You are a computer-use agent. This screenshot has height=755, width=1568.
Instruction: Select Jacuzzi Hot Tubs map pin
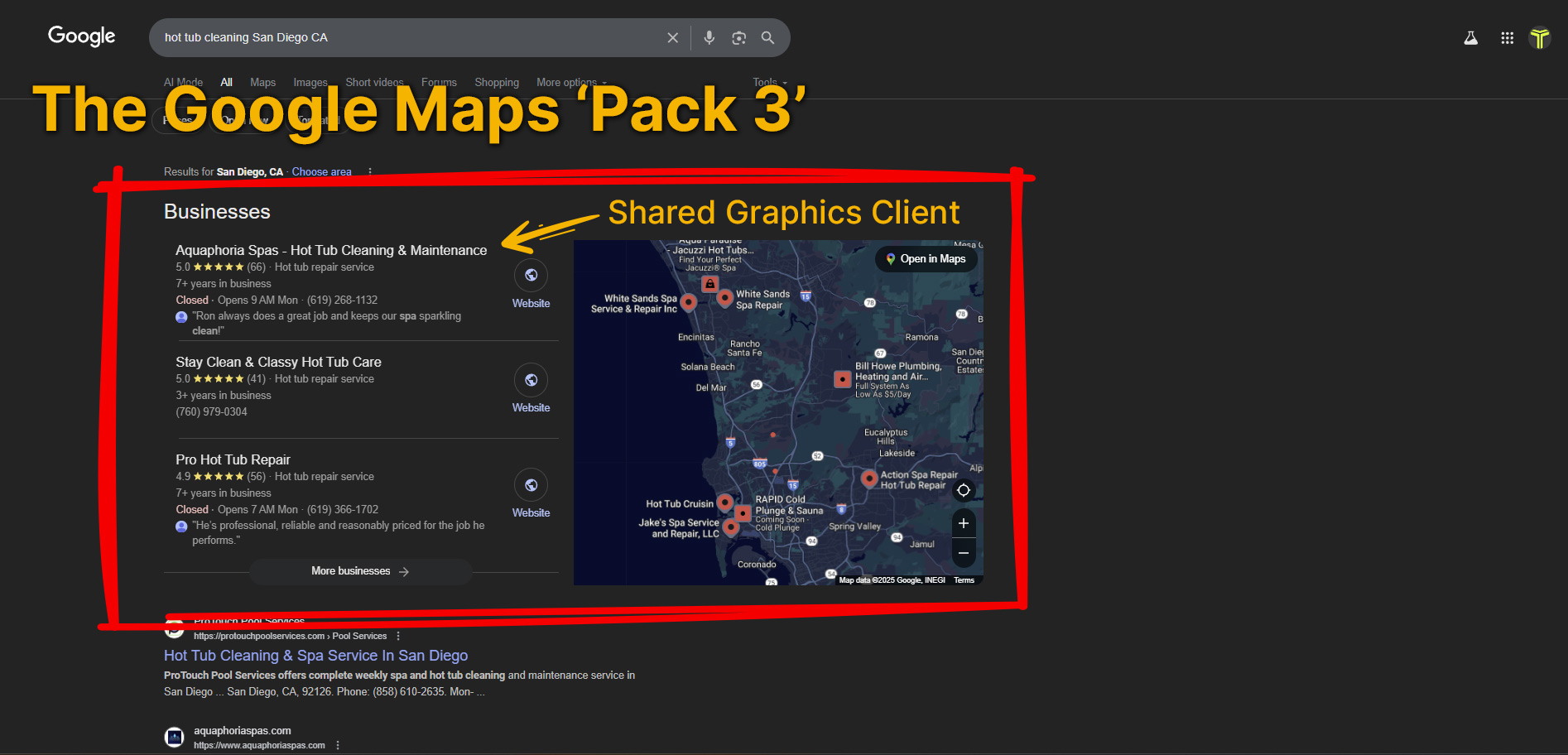coord(709,284)
